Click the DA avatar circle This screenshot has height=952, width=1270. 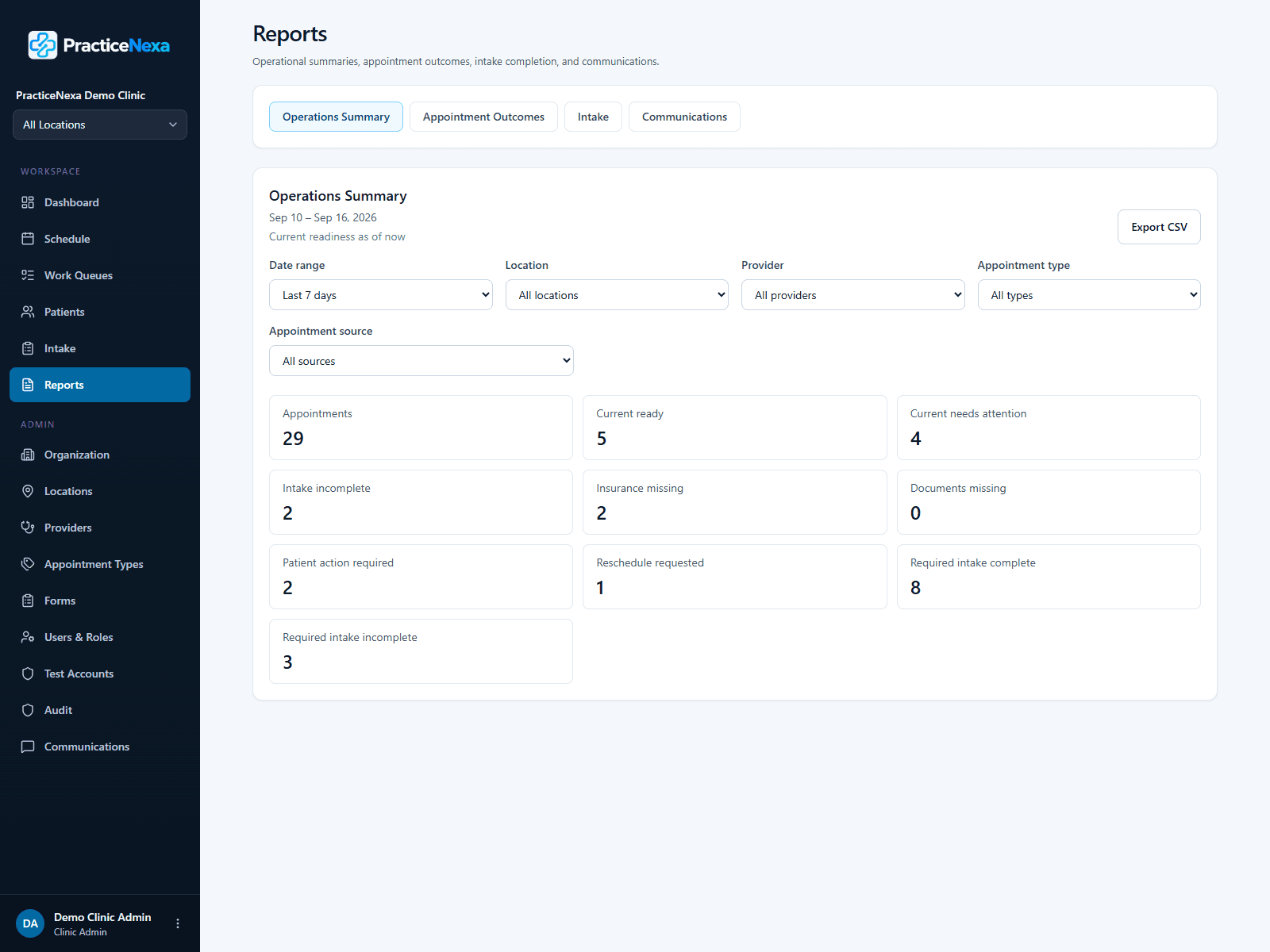tap(30, 923)
